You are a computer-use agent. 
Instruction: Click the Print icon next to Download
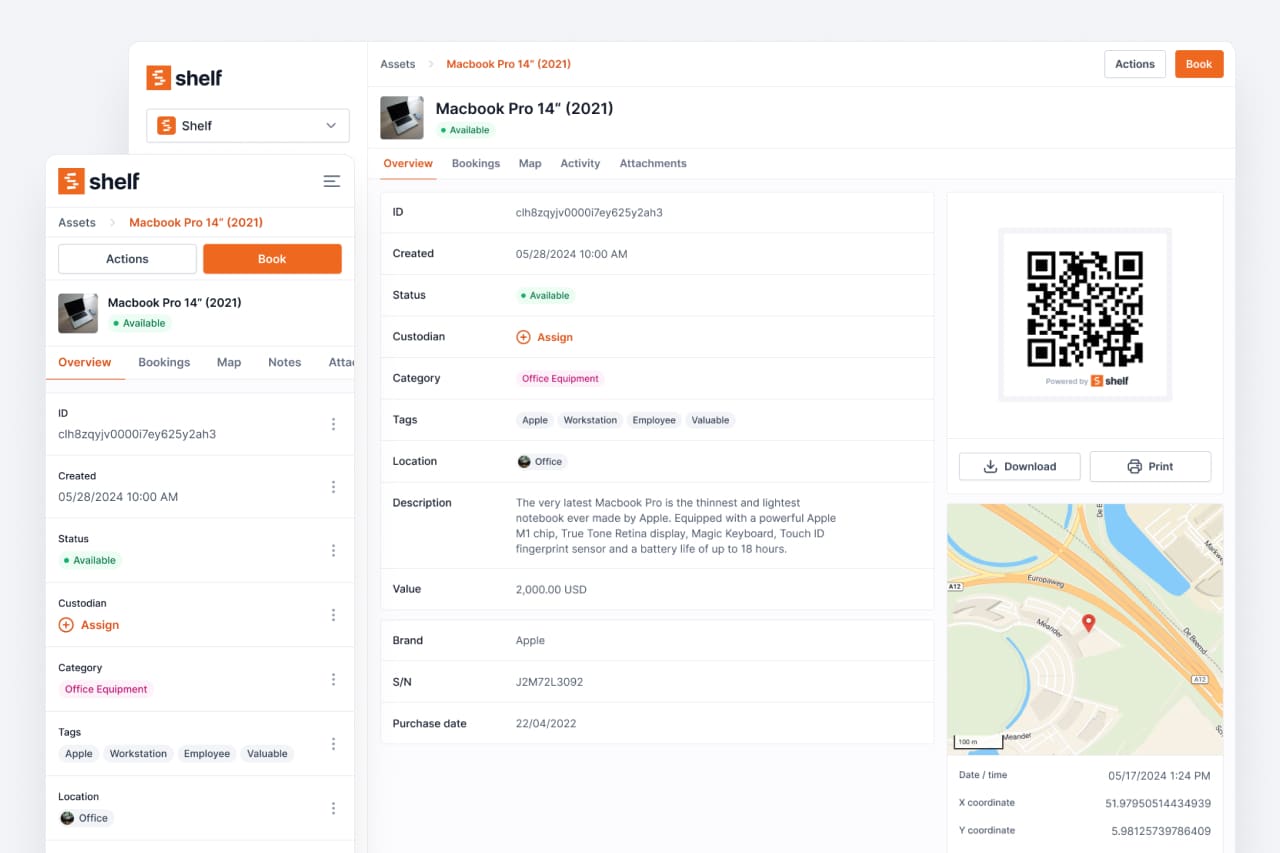pos(1135,466)
